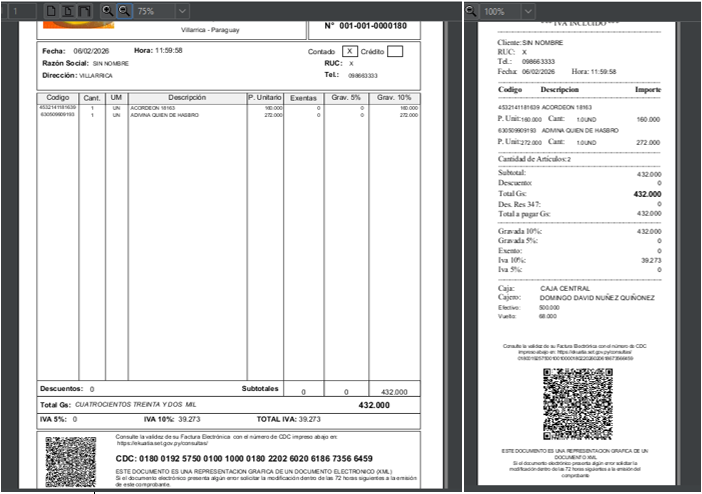Image resolution: width=702 pixels, height=494 pixels.
Task: Click the Descripción column header in invoice table
Action: (187, 97)
